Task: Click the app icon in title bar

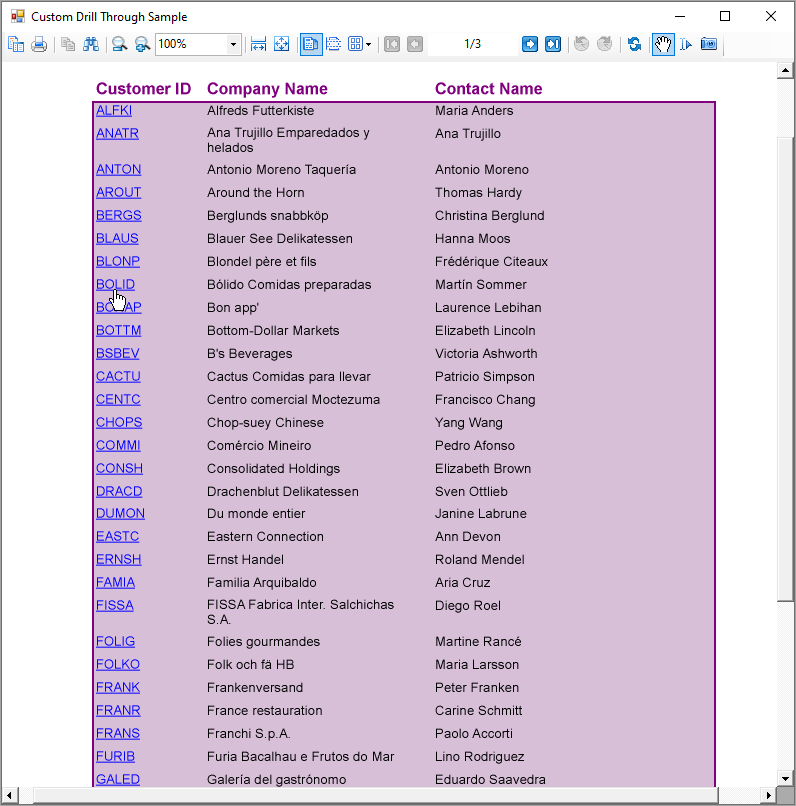Action: point(17,16)
